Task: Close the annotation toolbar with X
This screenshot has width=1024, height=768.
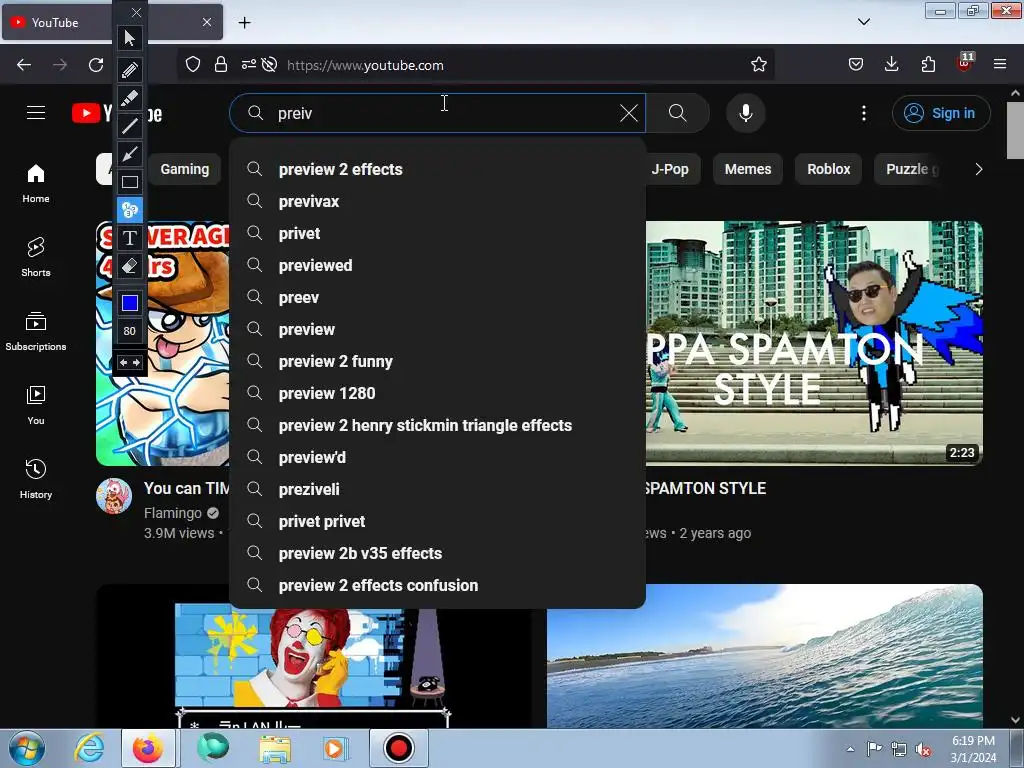Action: (x=136, y=12)
